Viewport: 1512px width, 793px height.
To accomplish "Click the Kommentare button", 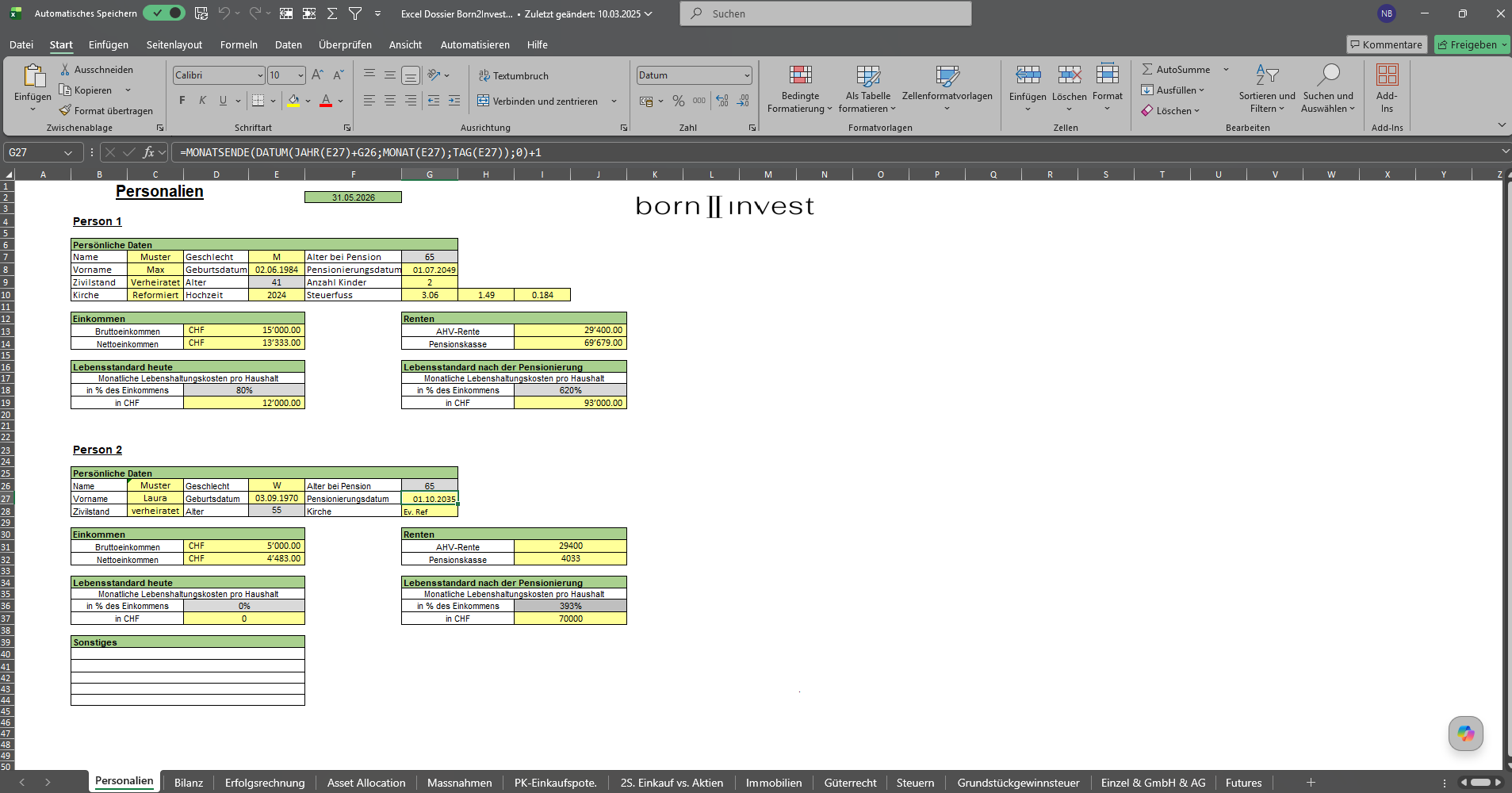I will tap(1387, 44).
